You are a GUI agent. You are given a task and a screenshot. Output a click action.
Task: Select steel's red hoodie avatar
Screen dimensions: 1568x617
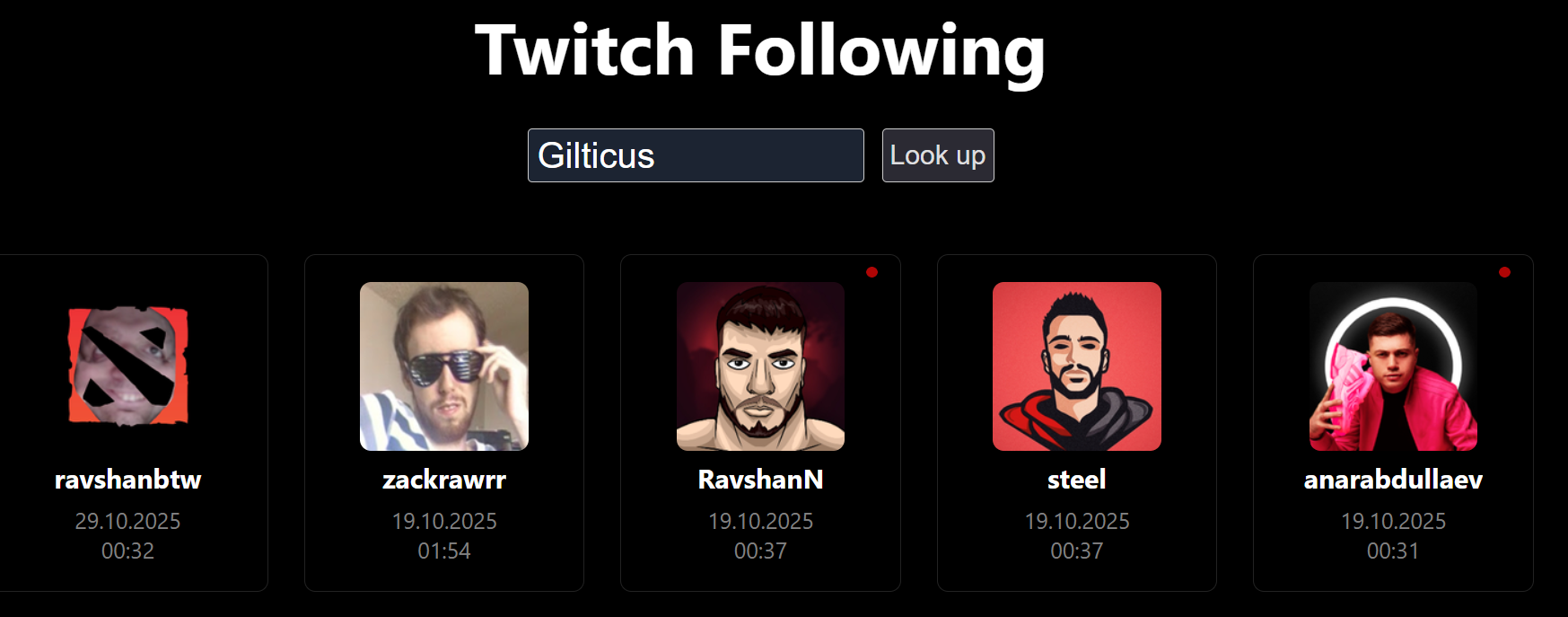[x=1077, y=366]
